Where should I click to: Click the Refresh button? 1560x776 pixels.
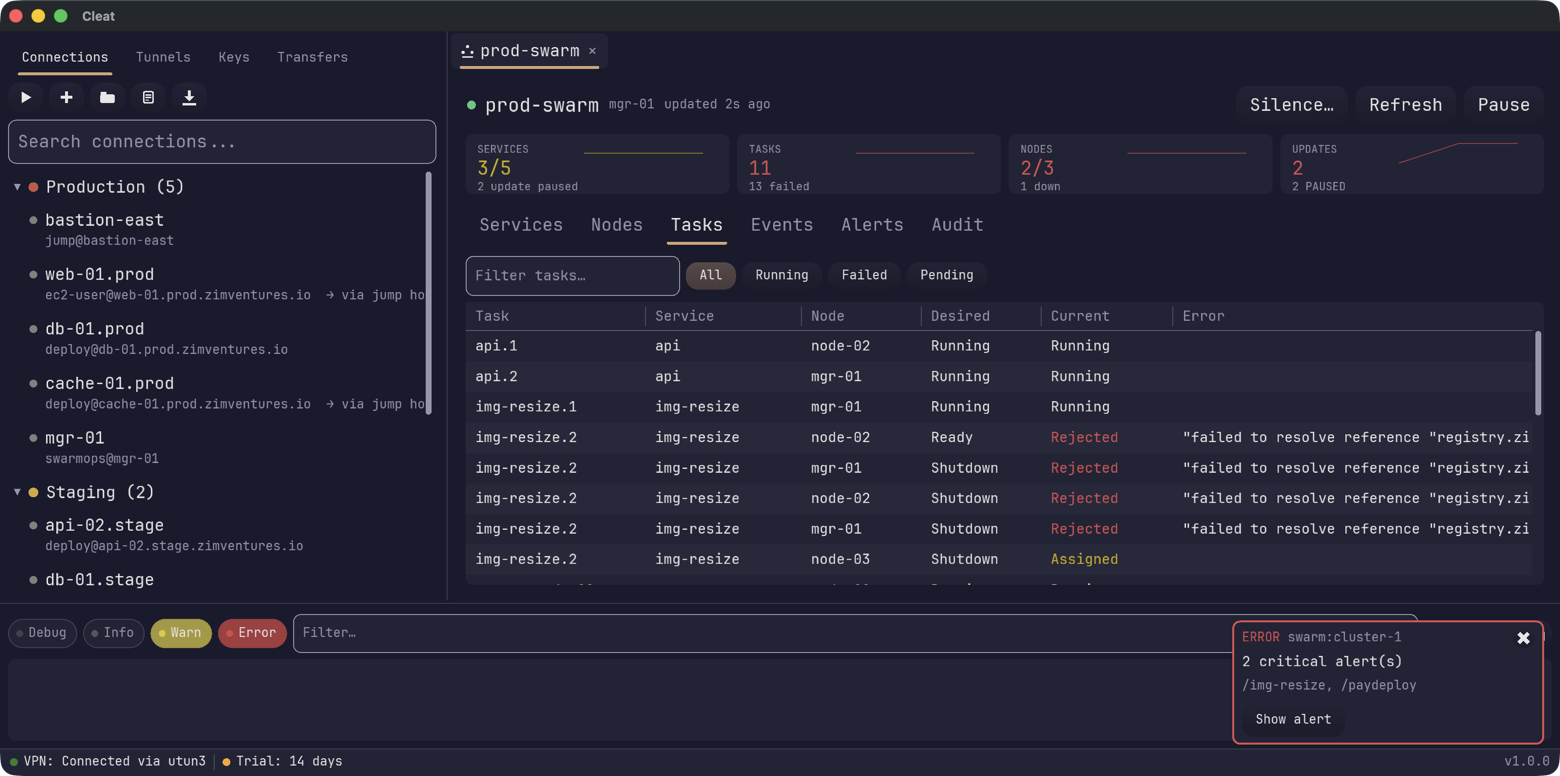click(1405, 105)
